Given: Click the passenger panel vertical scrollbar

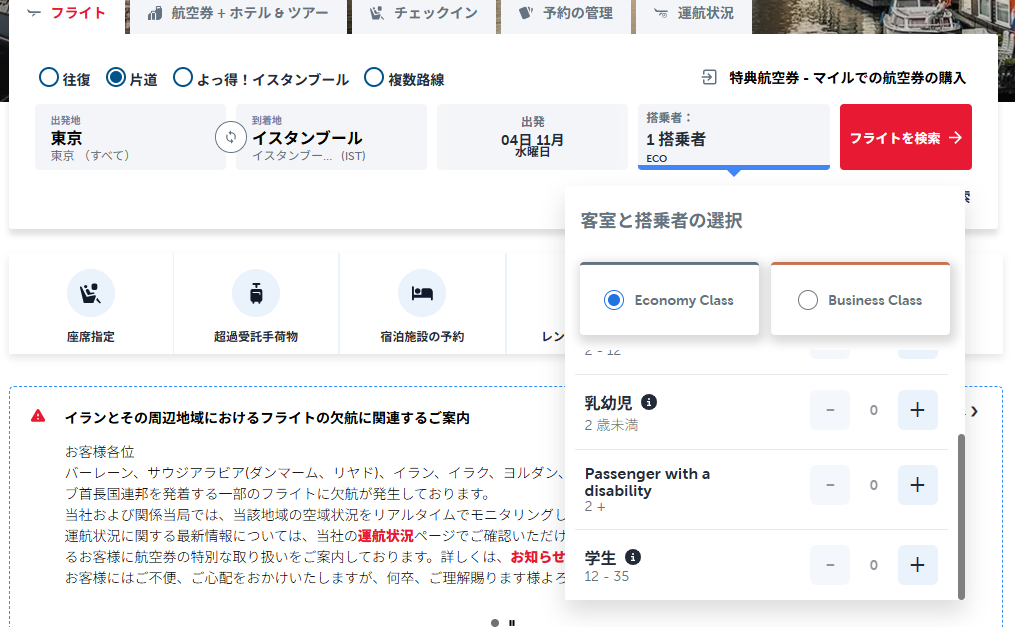Looking at the screenshot, I should (x=961, y=516).
